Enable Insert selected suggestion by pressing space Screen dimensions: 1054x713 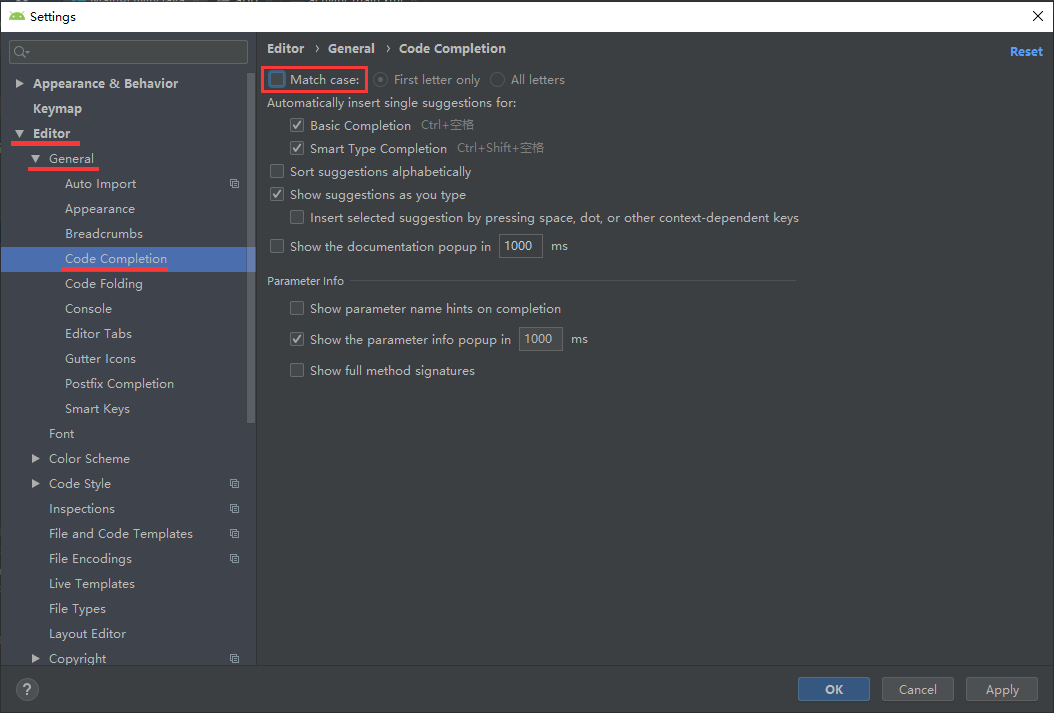click(x=296, y=217)
